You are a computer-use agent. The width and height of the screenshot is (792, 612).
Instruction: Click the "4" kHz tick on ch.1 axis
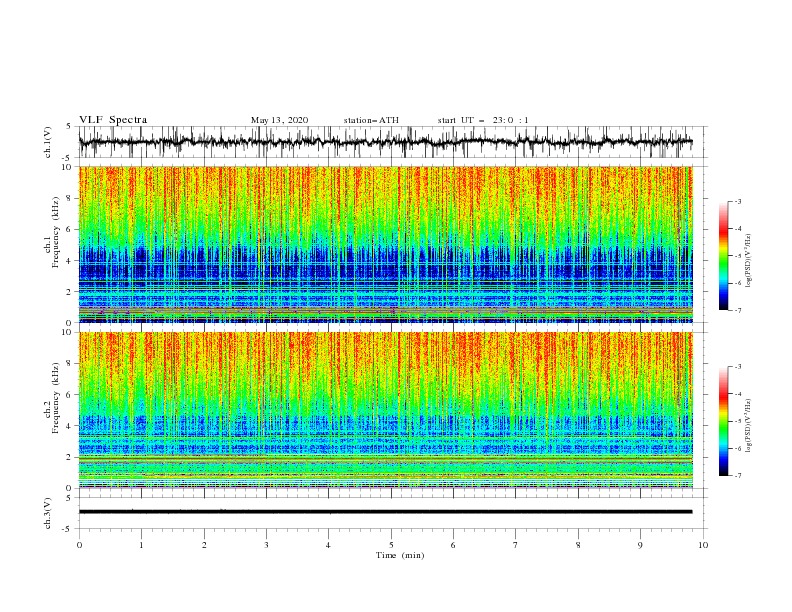tap(70, 261)
